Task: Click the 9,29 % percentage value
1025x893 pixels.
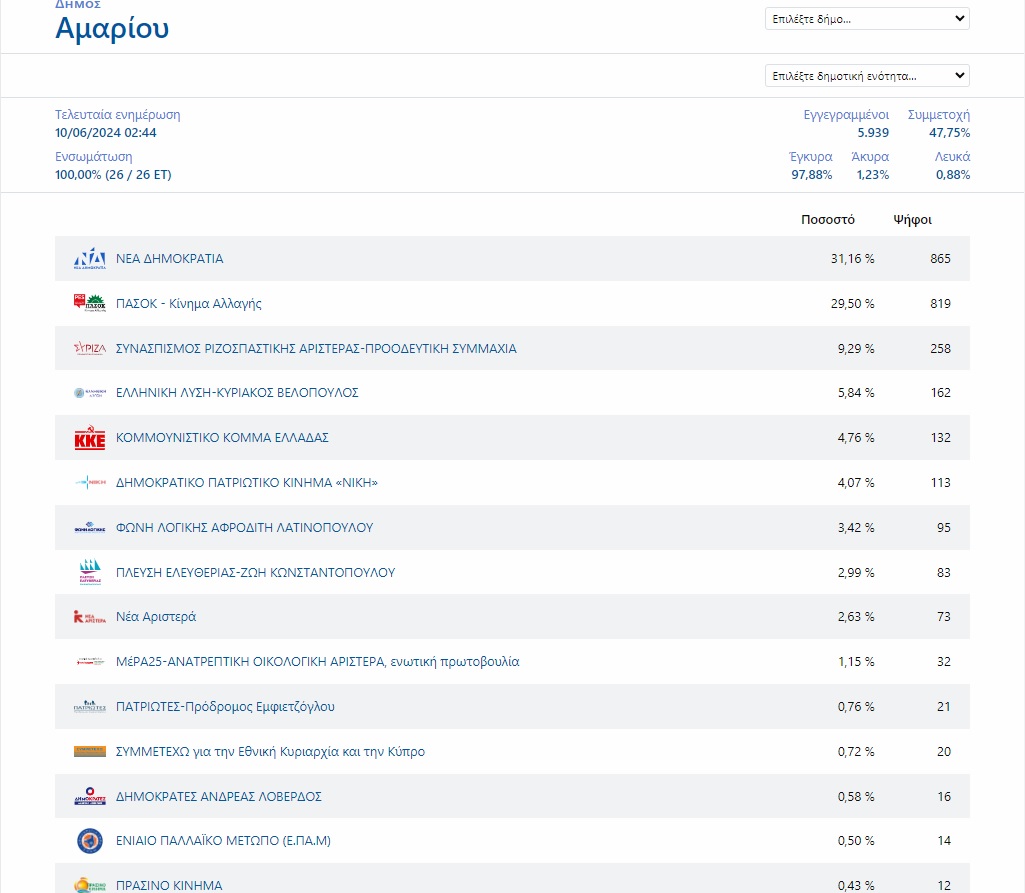Action: pyautogui.click(x=856, y=348)
